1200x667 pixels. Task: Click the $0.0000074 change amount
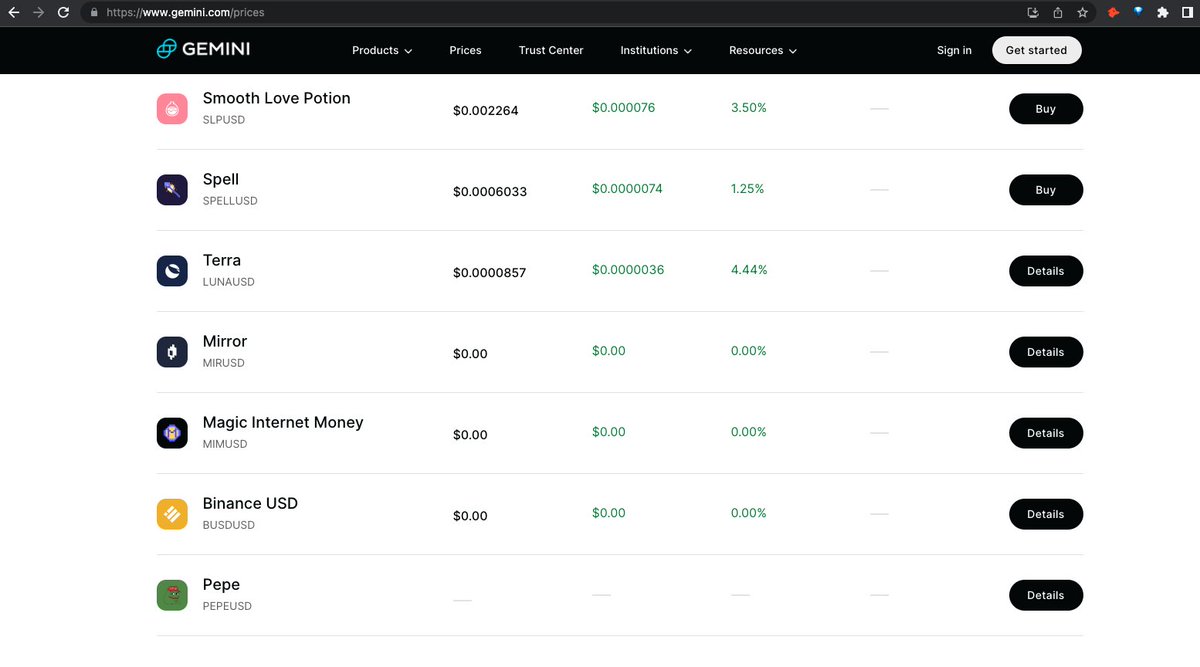click(x=627, y=188)
